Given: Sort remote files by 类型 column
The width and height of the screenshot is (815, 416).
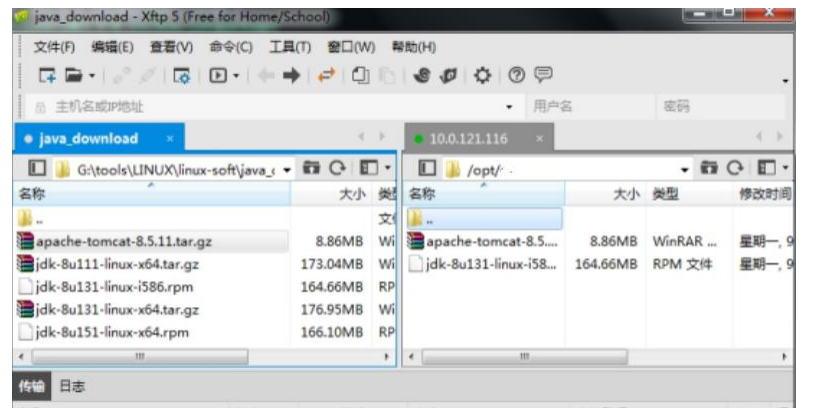Looking at the screenshot, I should [689, 194].
